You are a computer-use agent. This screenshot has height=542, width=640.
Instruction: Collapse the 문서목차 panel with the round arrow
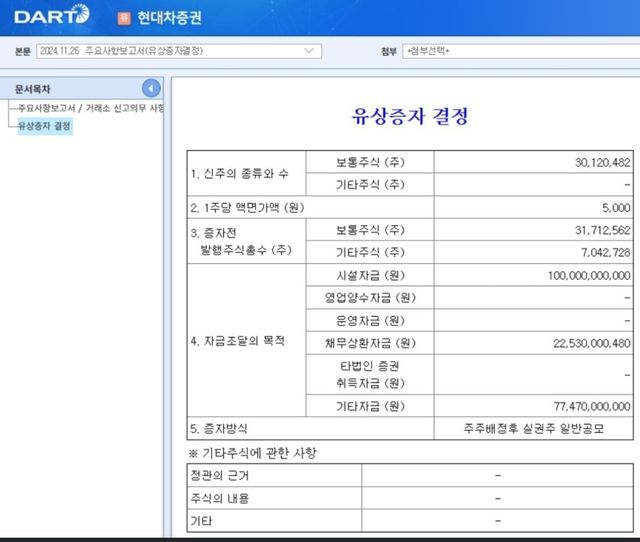(151, 88)
